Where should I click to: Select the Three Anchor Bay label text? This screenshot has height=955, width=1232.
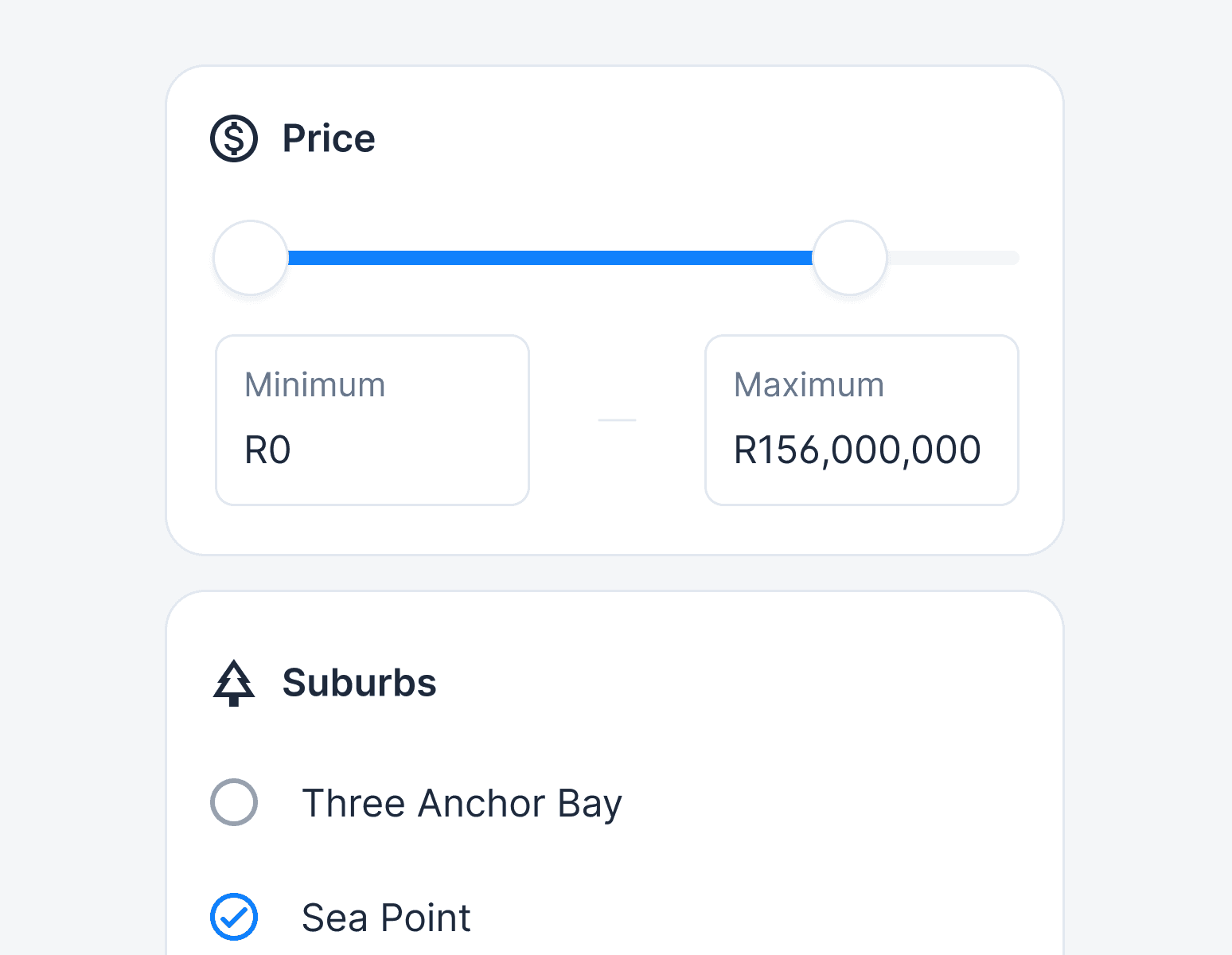coord(462,803)
